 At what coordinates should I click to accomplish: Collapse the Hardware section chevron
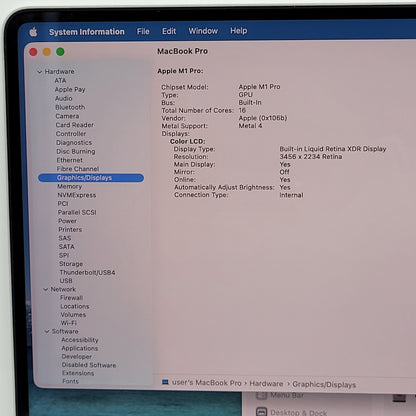click(40, 72)
